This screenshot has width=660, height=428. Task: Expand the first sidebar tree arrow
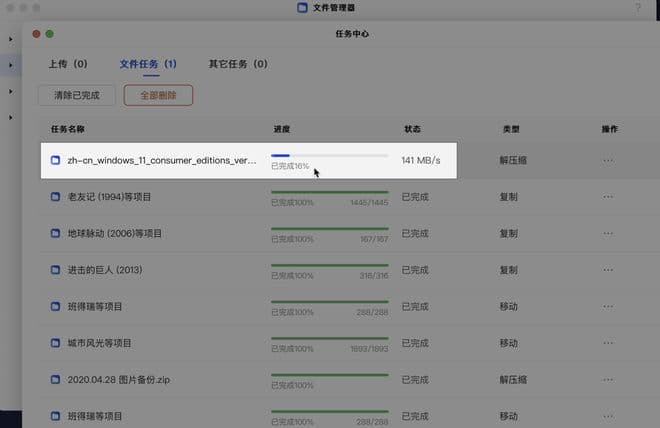tap(11, 39)
